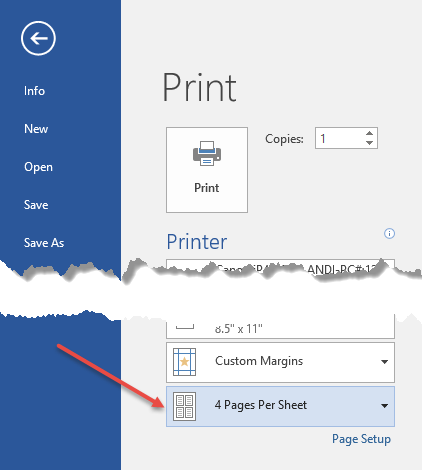Image resolution: width=422 pixels, height=470 pixels.
Task: Open the Page Setup link
Action: (x=361, y=439)
